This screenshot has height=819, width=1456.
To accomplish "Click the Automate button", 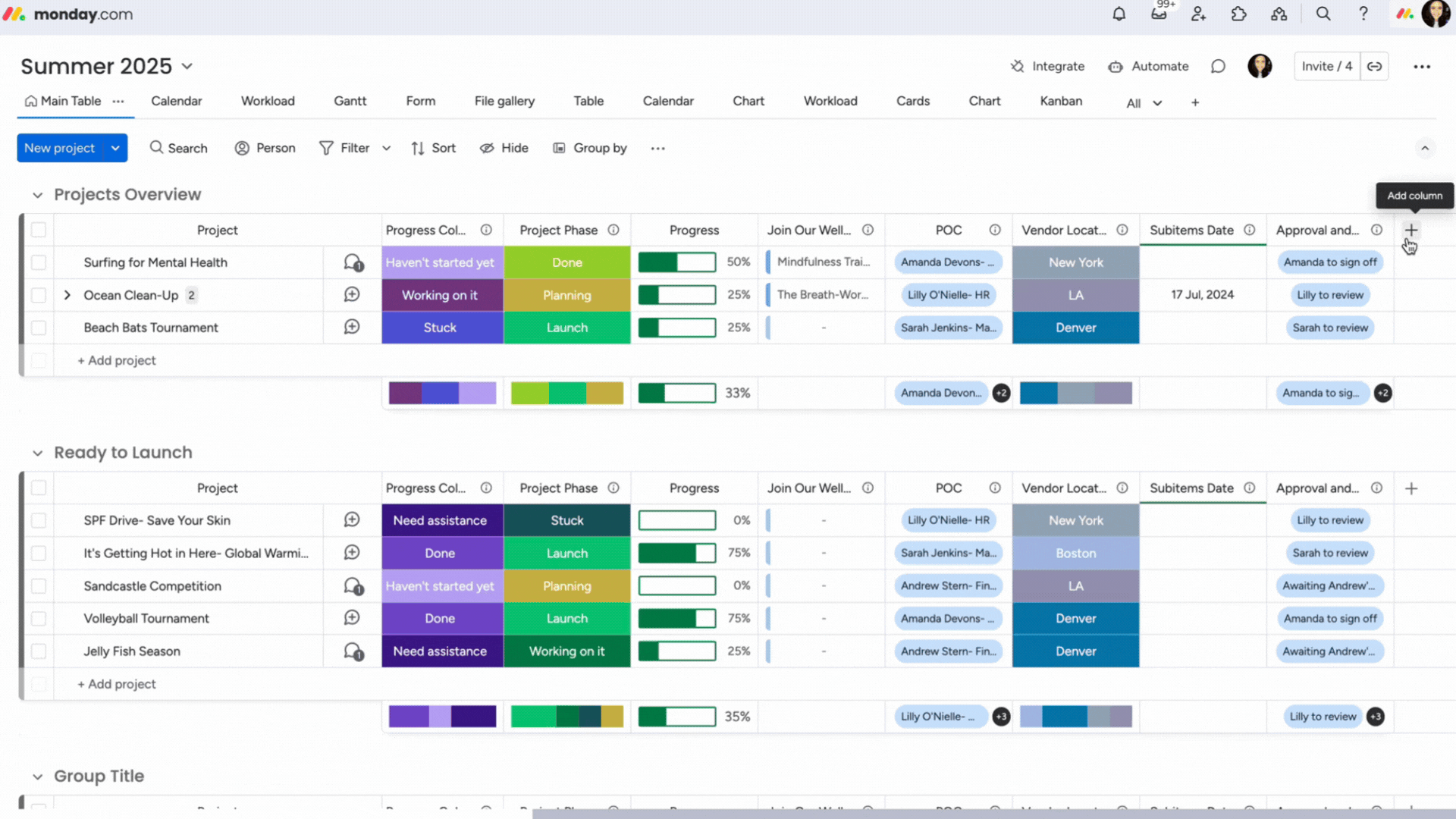I will (1148, 66).
